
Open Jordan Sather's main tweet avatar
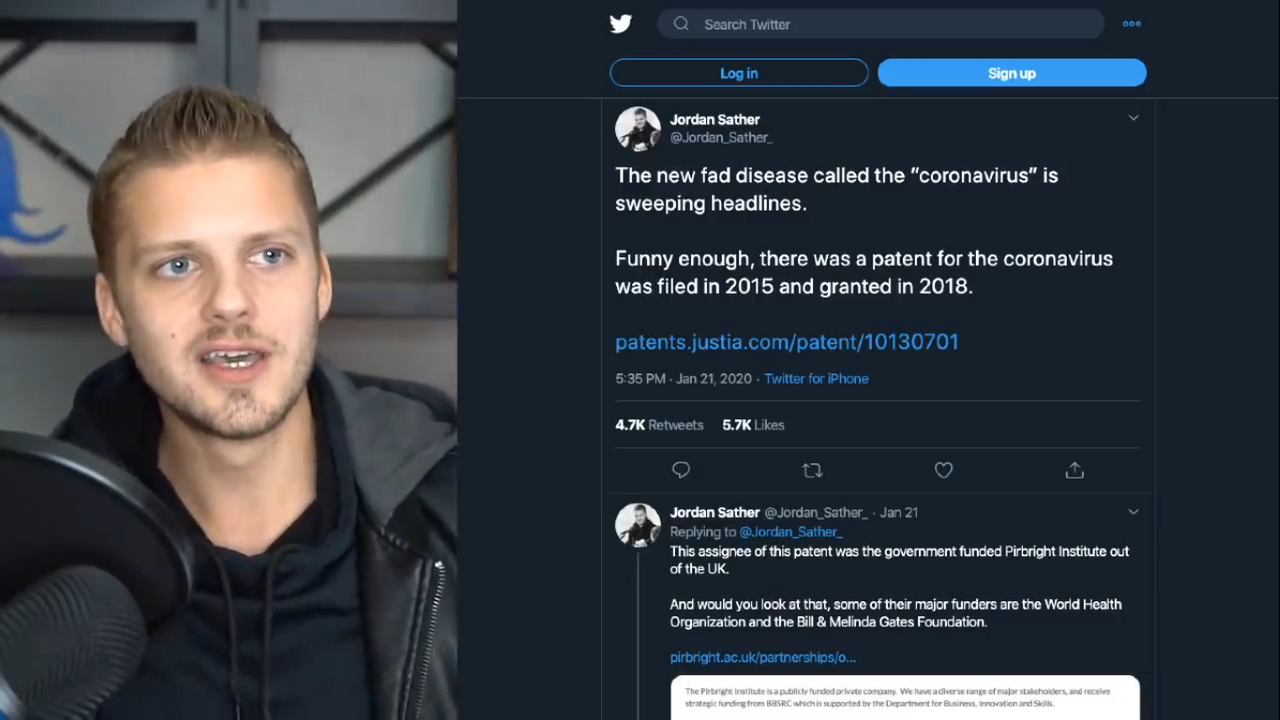(637, 129)
